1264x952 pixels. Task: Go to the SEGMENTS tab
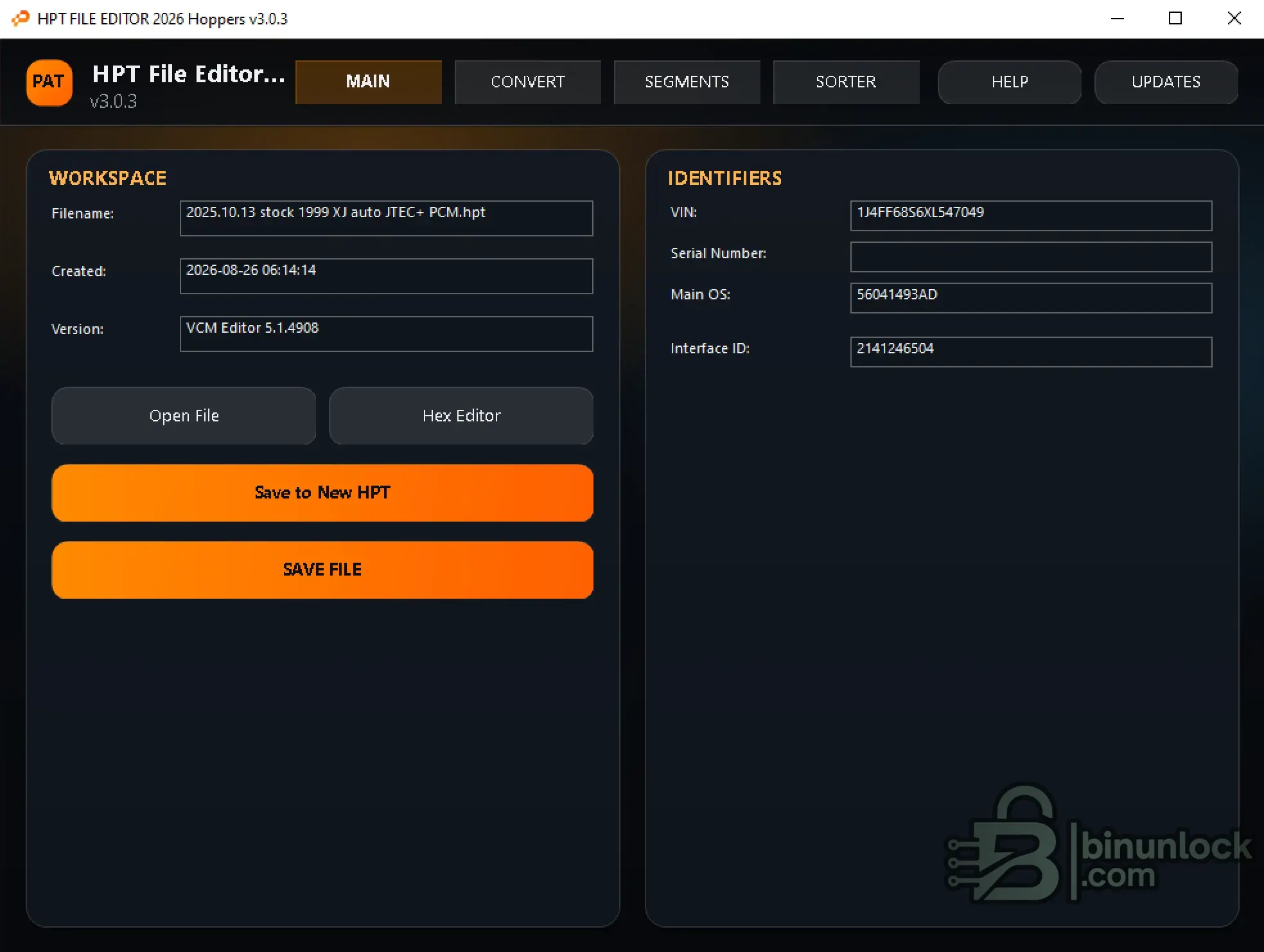(x=687, y=82)
